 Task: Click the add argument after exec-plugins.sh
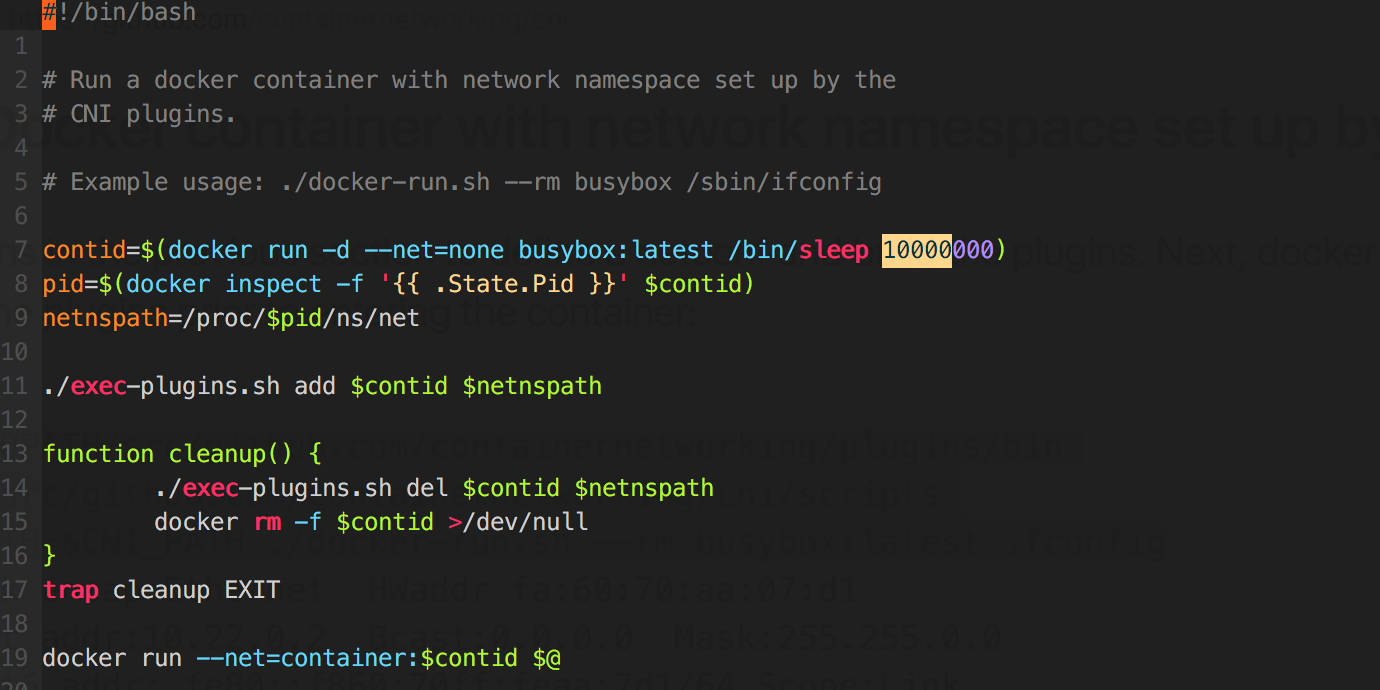click(x=315, y=386)
